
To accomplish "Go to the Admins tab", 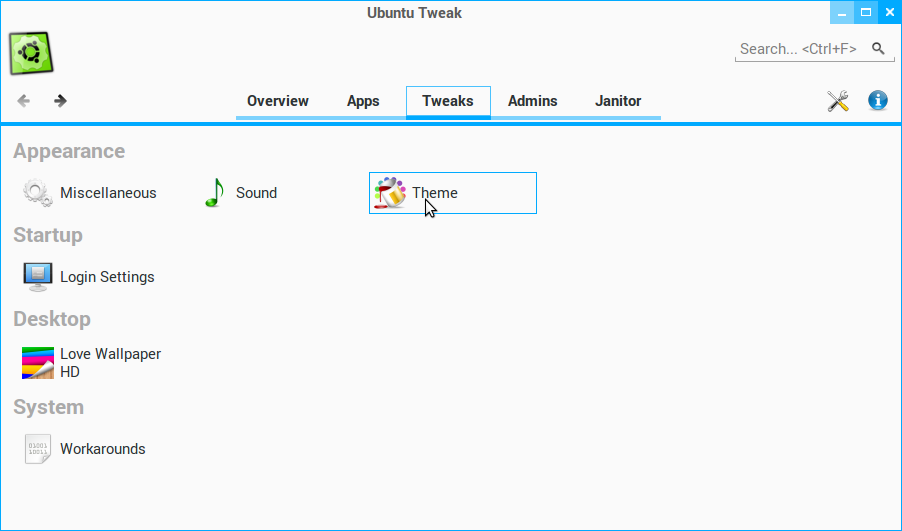I will pos(533,101).
